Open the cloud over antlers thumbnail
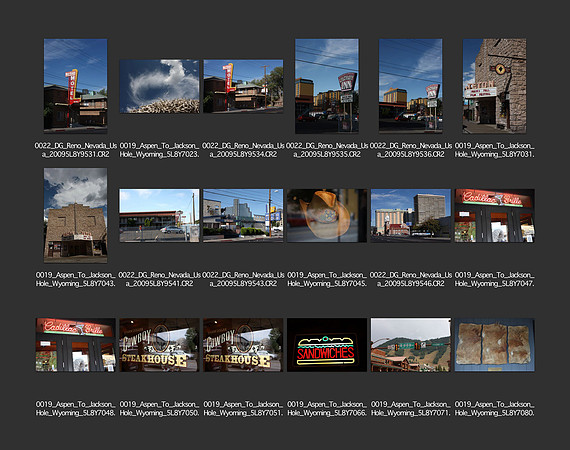 coord(159,86)
